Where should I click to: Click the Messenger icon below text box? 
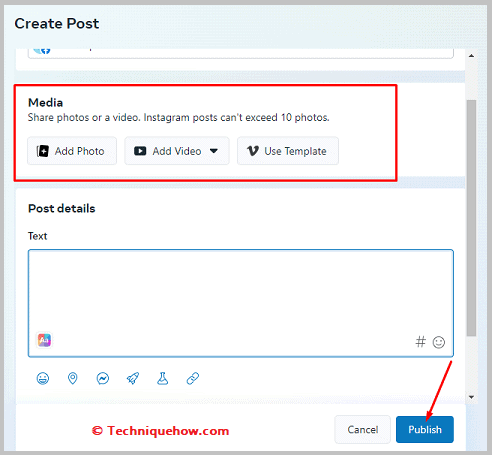coord(103,378)
